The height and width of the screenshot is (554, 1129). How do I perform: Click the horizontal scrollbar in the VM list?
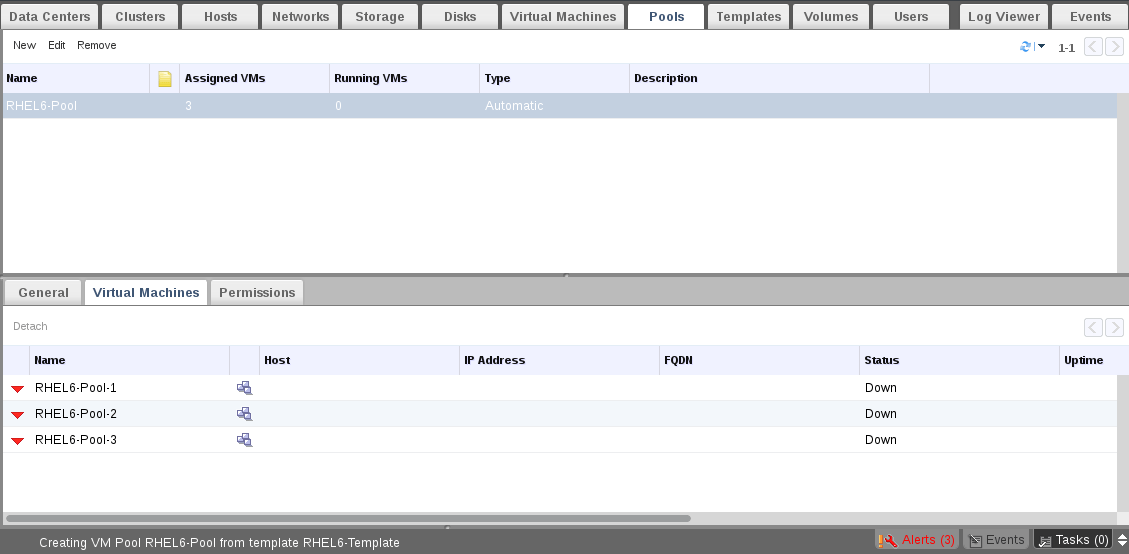[348, 519]
